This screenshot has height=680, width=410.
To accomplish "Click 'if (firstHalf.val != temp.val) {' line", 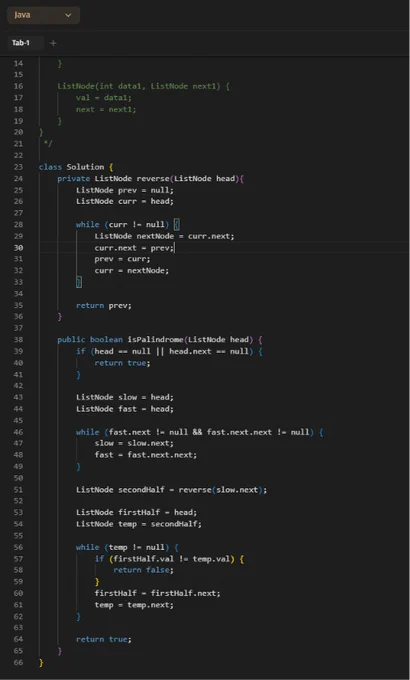I will click(x=169, y=559).
